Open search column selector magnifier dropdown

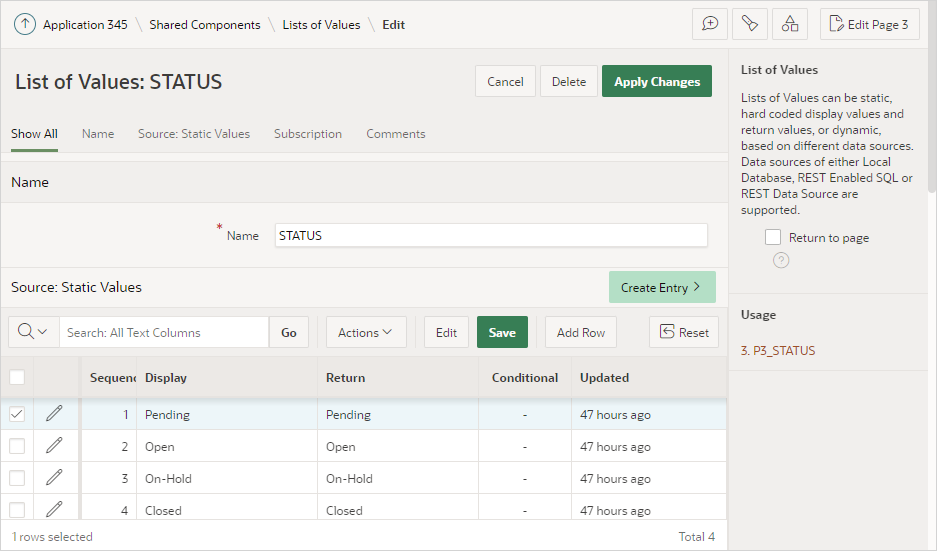(x=33, y=332)
